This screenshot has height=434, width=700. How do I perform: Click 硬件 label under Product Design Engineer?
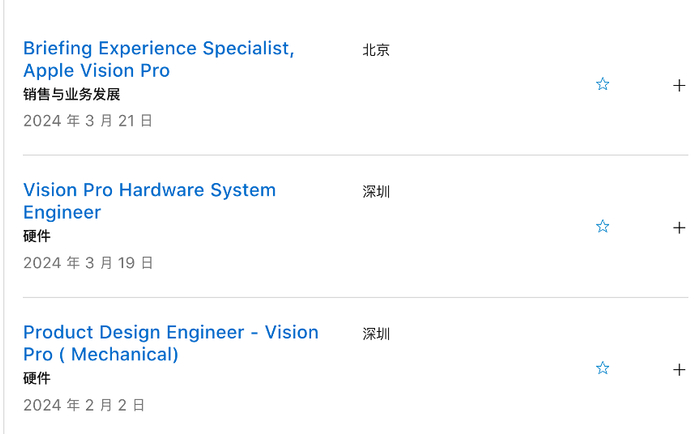[37, 379]
